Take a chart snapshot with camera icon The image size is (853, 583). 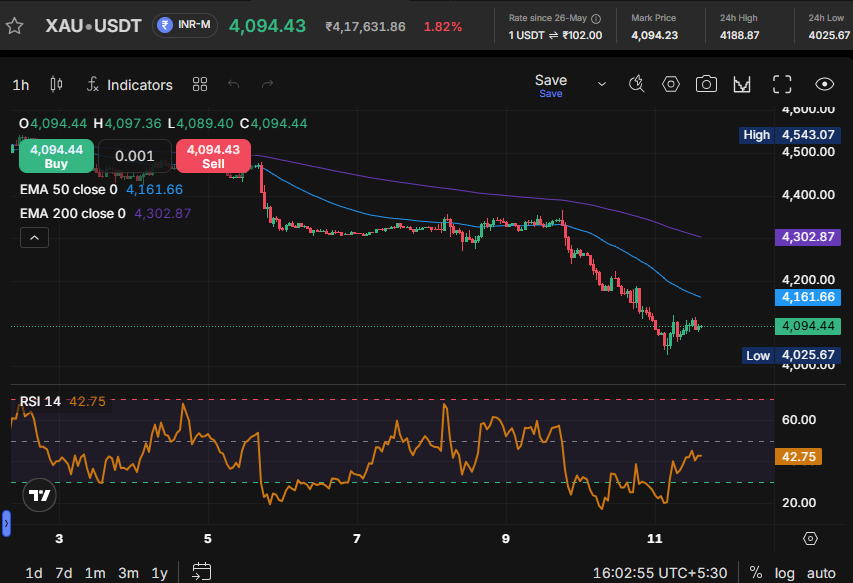point(706,84)
